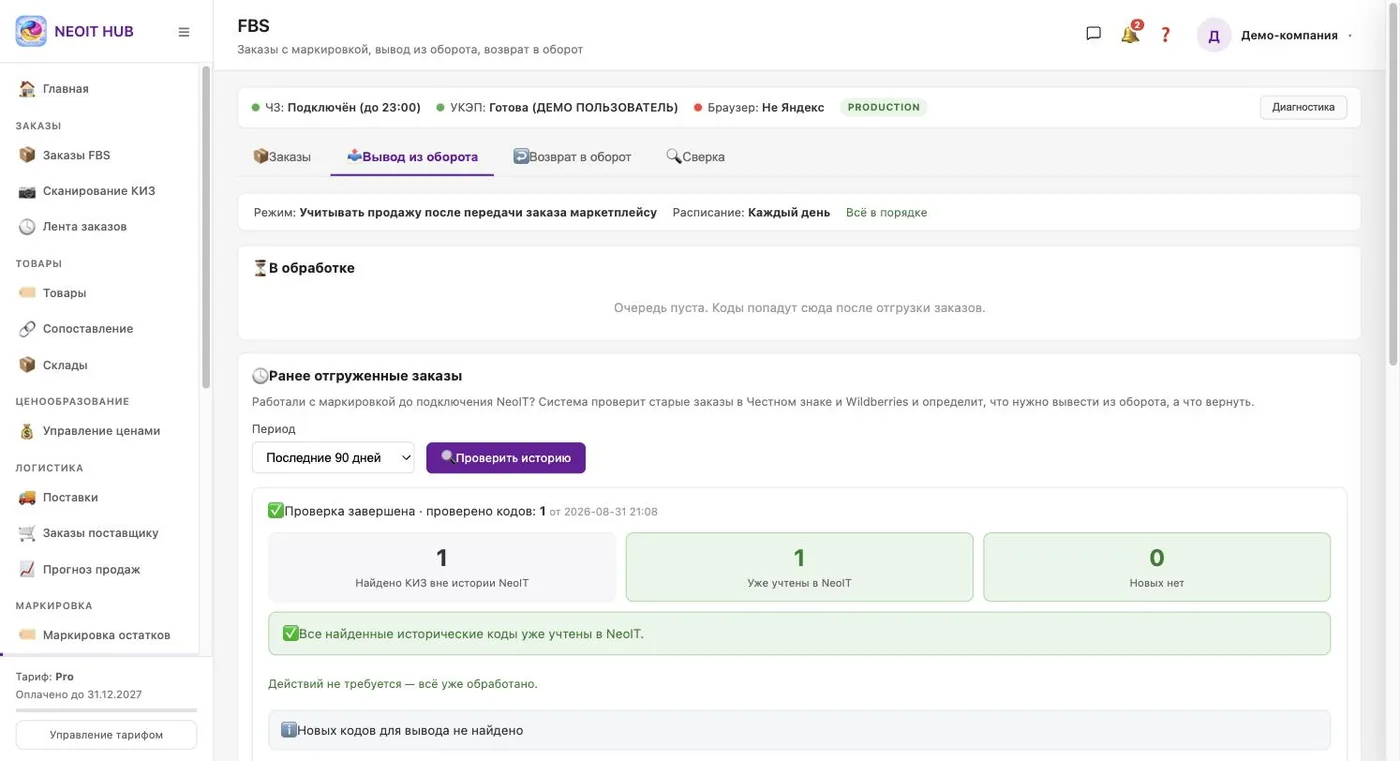
Task: Click the house icon next to Главная
Action: [27, 89]
